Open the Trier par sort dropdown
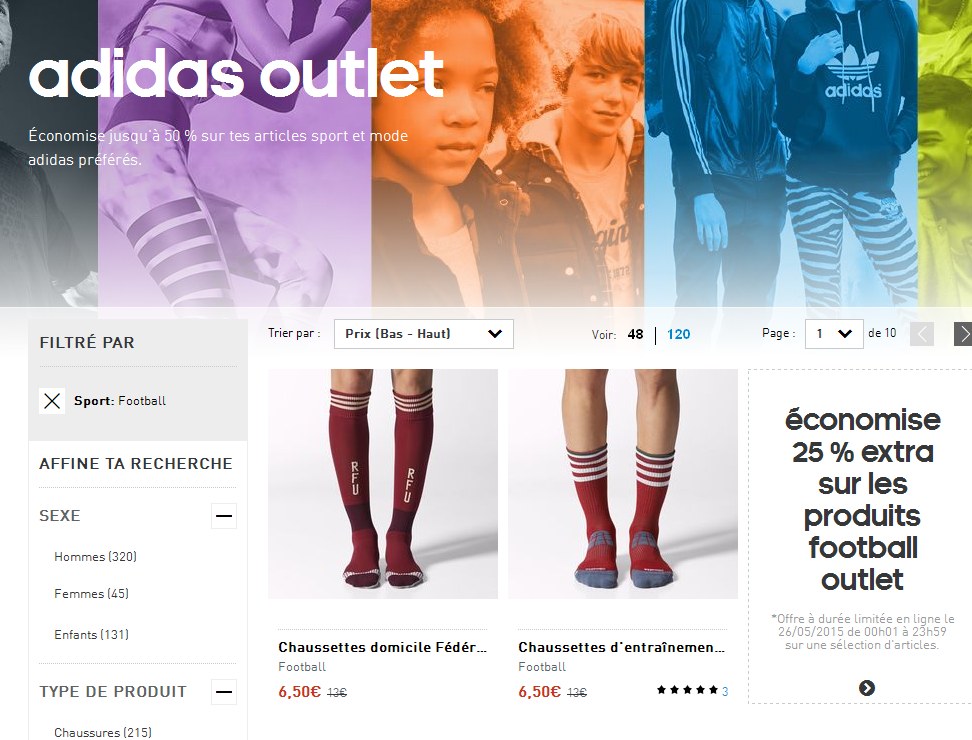This screenshot has height=740, width=972. point(423,334)
